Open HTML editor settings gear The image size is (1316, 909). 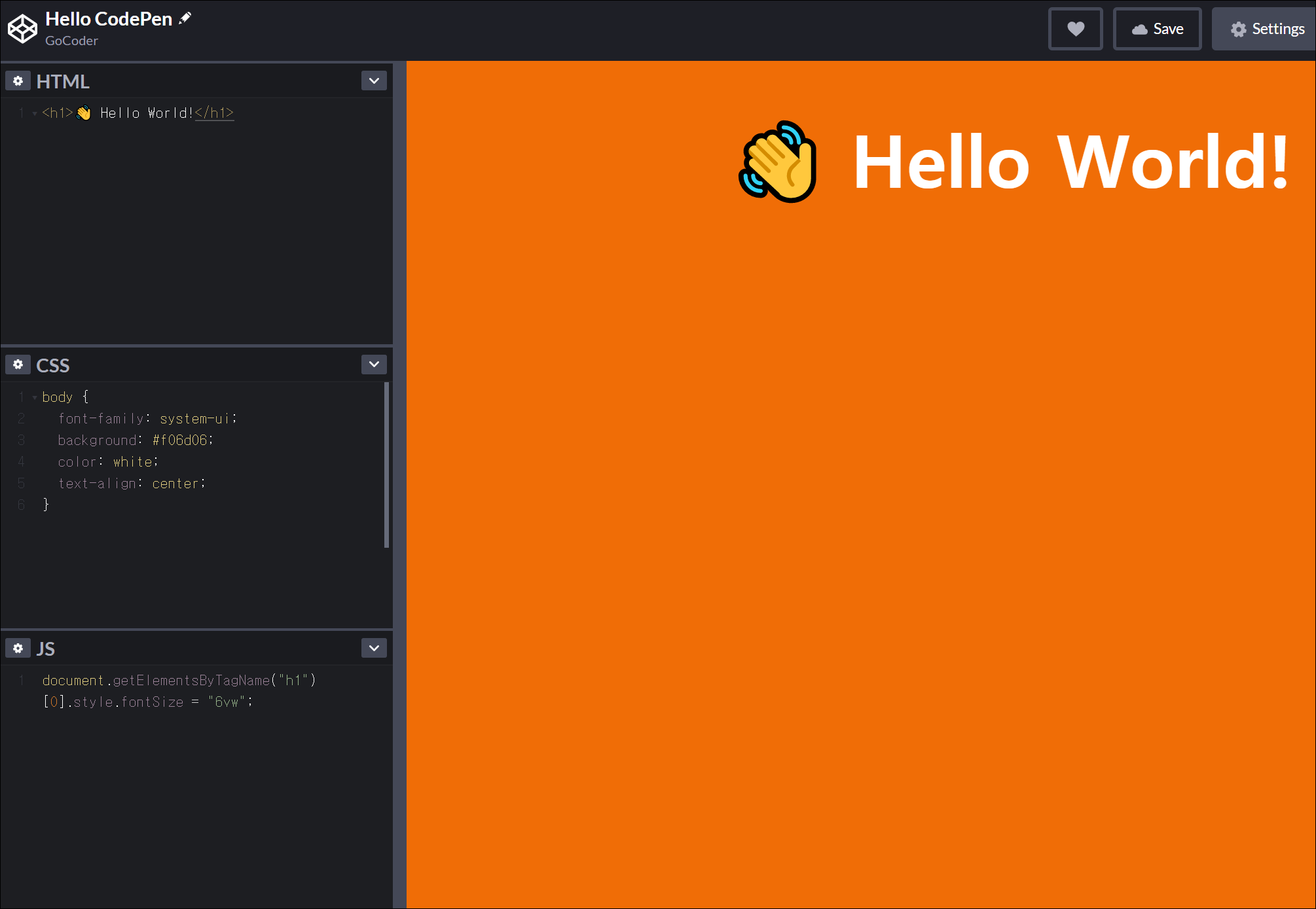pyautogui.click(x=18, y=81)
